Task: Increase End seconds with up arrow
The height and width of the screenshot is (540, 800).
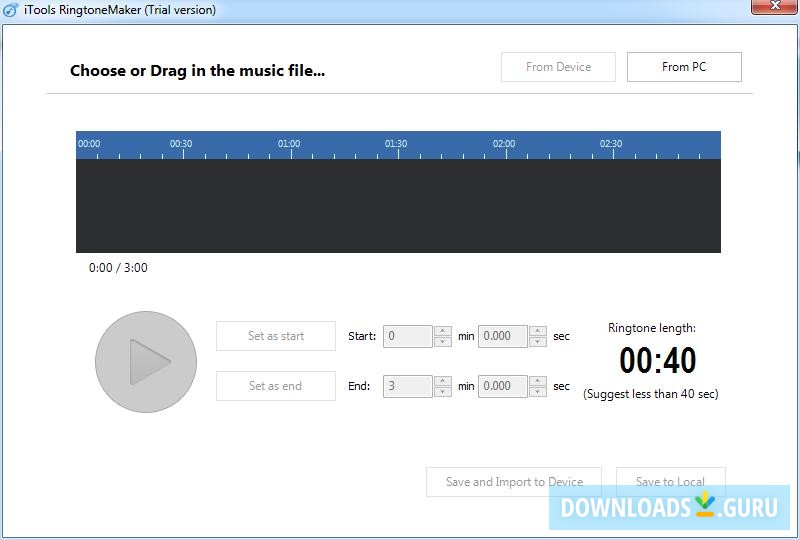Action: click(x=538, y=381)
